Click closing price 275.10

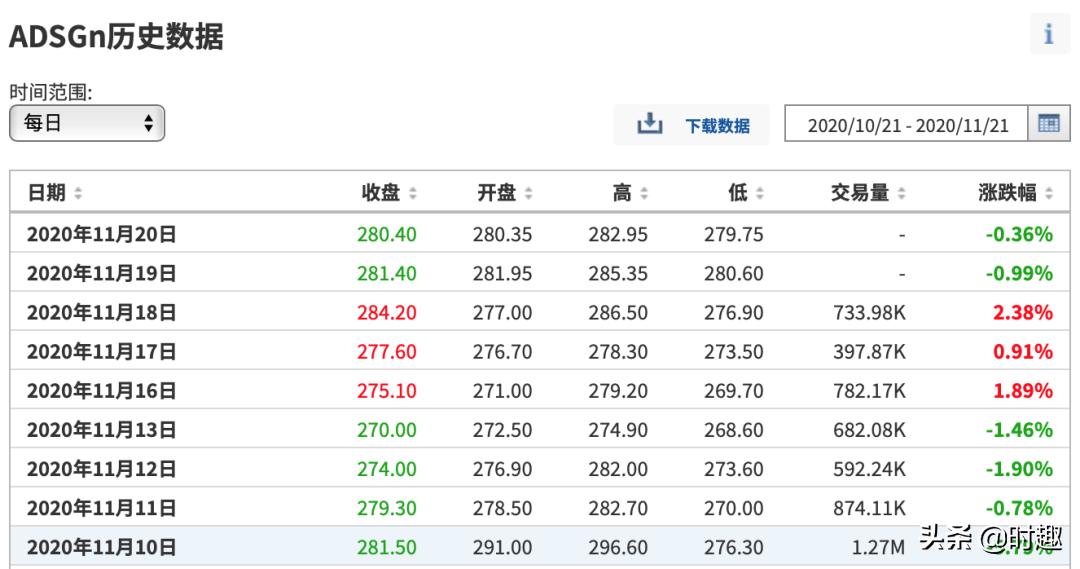[x=386, y=391]
